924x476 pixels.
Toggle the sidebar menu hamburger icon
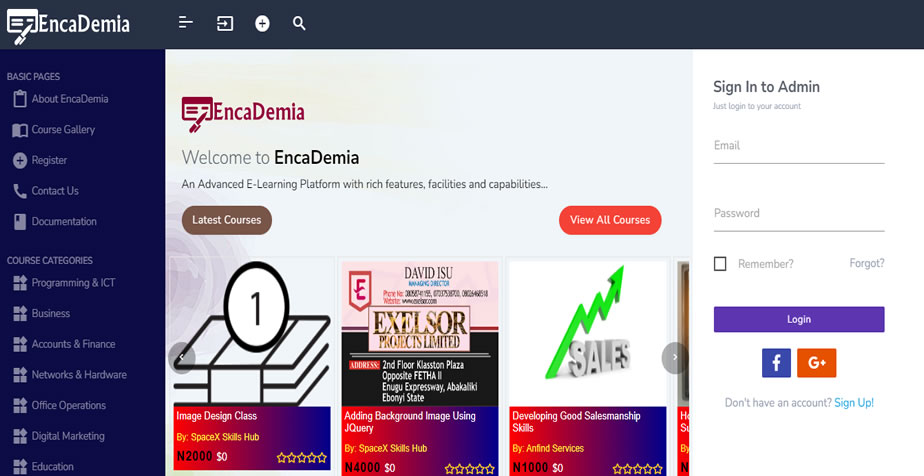[x=186, y=23]
